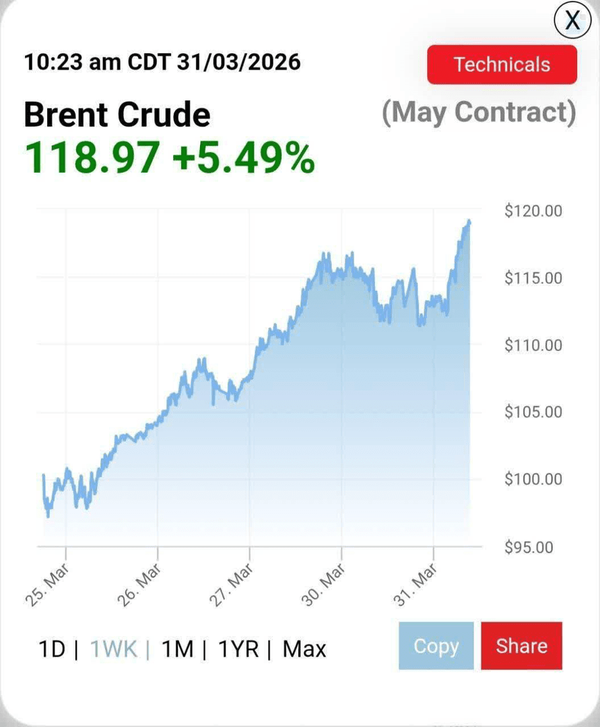Screen dimensions: 600x727
Task: Close the chart popup with X icon
Action: [573, 20]
